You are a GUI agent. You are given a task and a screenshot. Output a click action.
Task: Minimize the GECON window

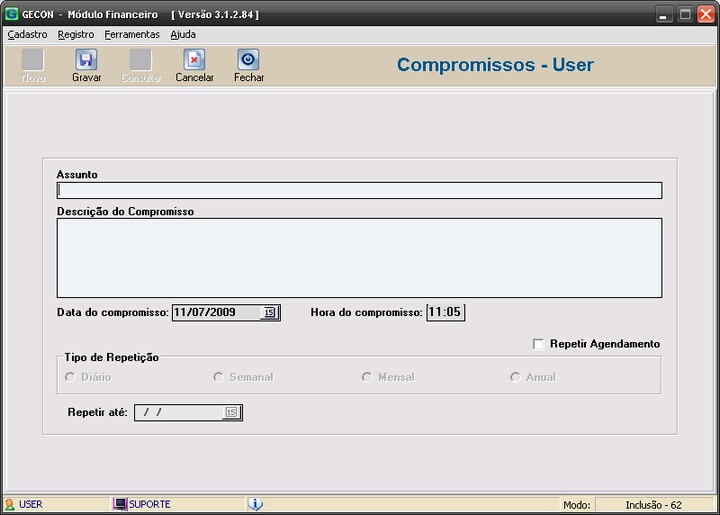tap(663, 14)
